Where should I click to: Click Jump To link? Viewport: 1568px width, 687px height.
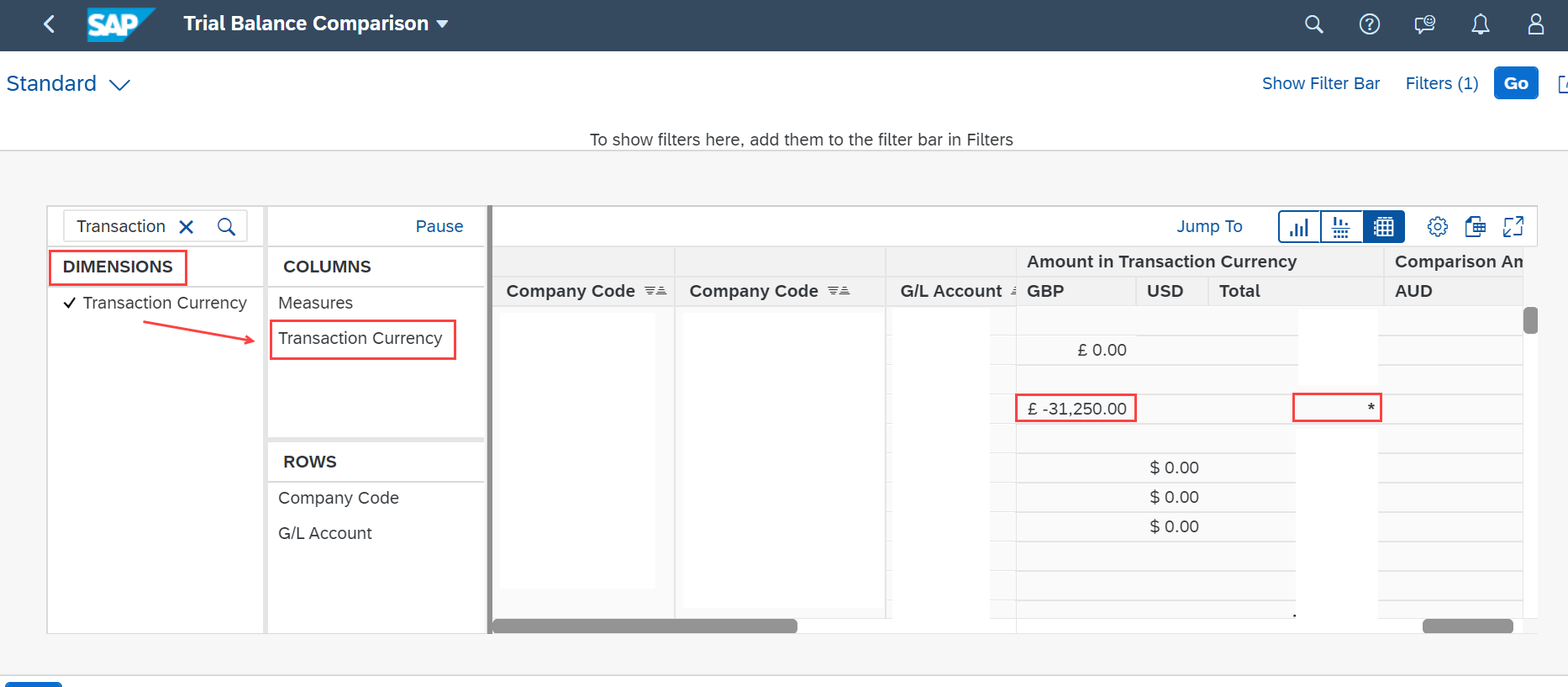pyautogui.click(x=1208, y=226)
